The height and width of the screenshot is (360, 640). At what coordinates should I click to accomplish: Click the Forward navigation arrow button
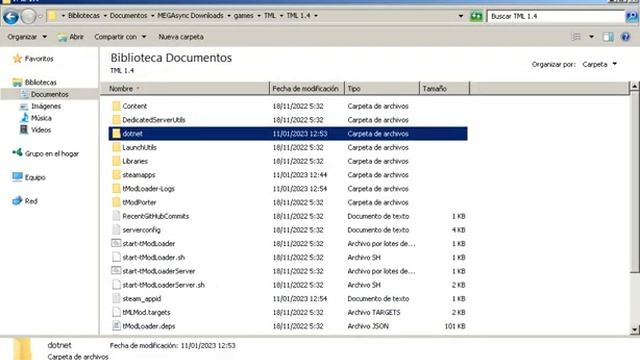28,17
